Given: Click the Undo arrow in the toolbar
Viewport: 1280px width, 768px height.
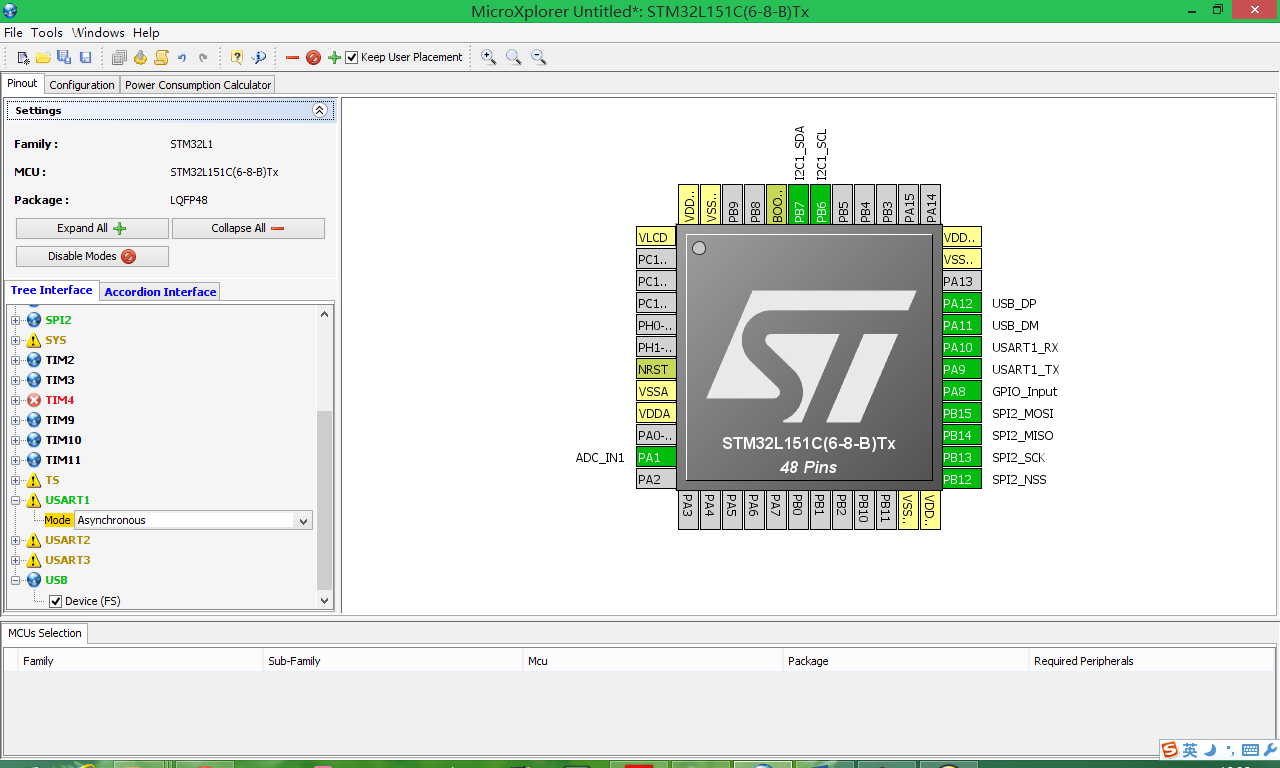Looking at the screenshot, I should (x=182, y=58).
